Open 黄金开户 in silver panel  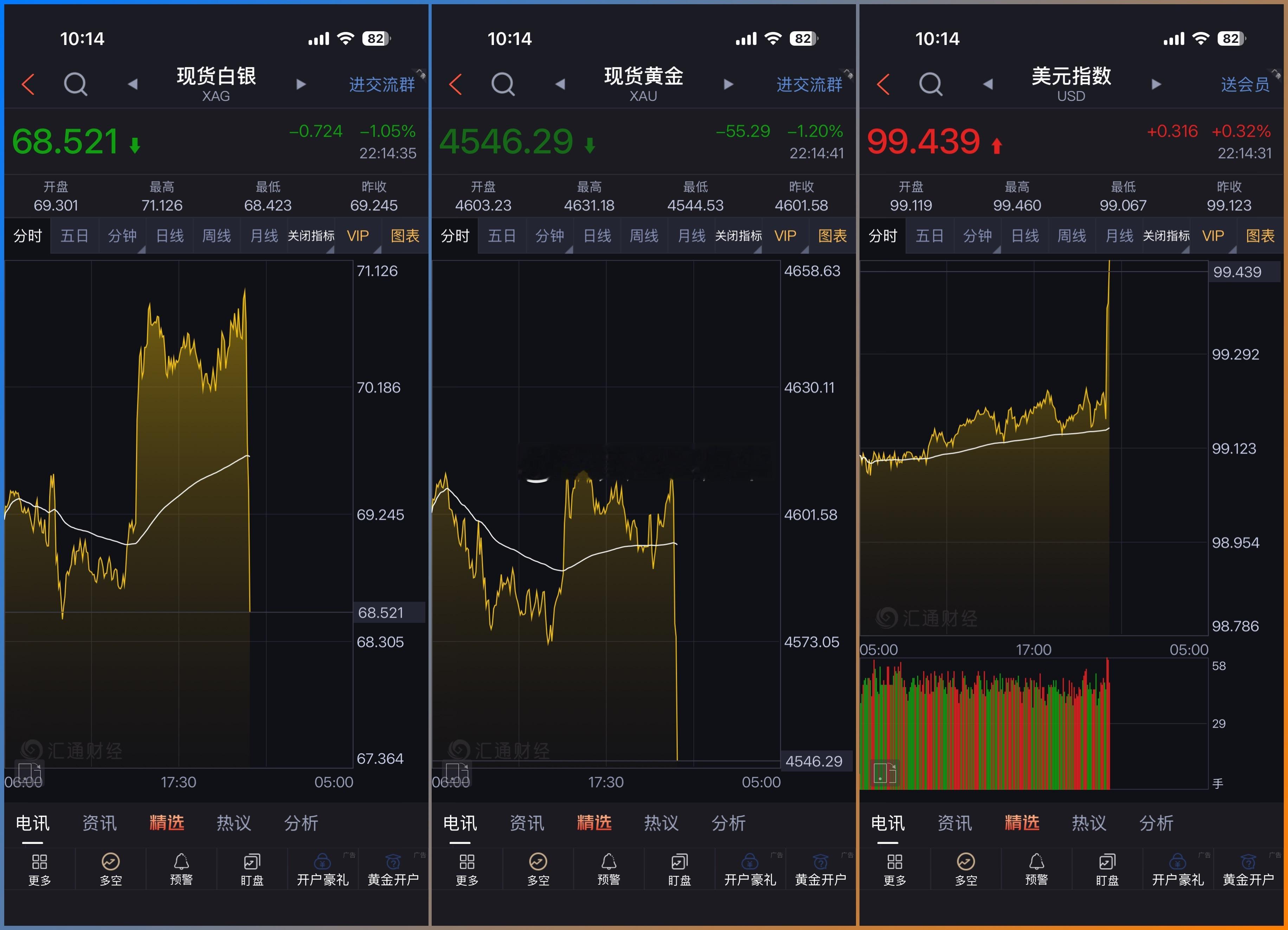click(x=393, y=869)
